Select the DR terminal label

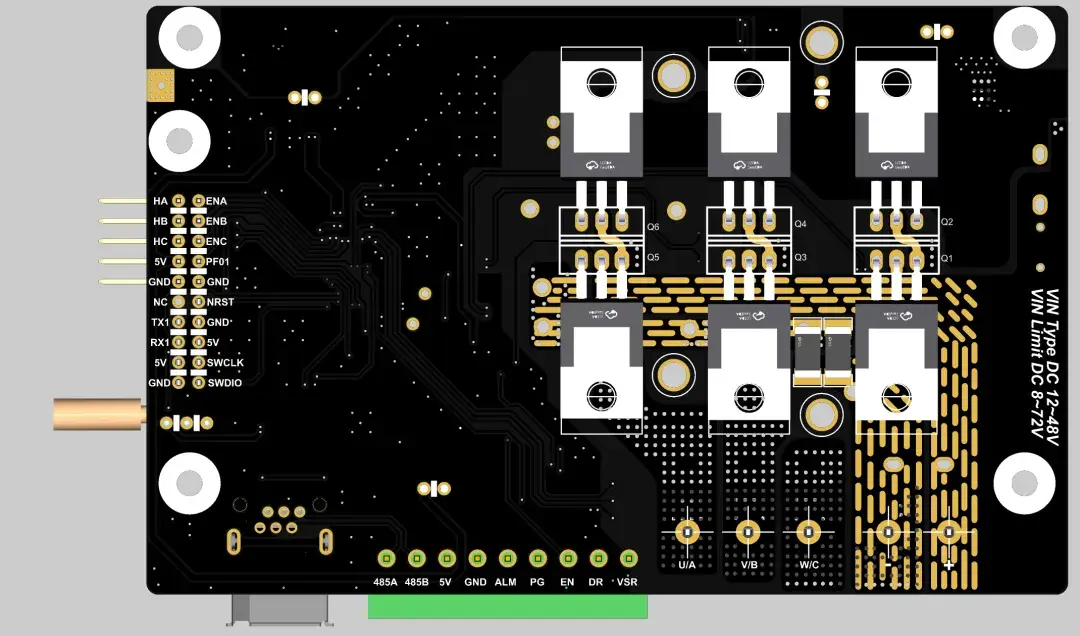pos(596,582)
